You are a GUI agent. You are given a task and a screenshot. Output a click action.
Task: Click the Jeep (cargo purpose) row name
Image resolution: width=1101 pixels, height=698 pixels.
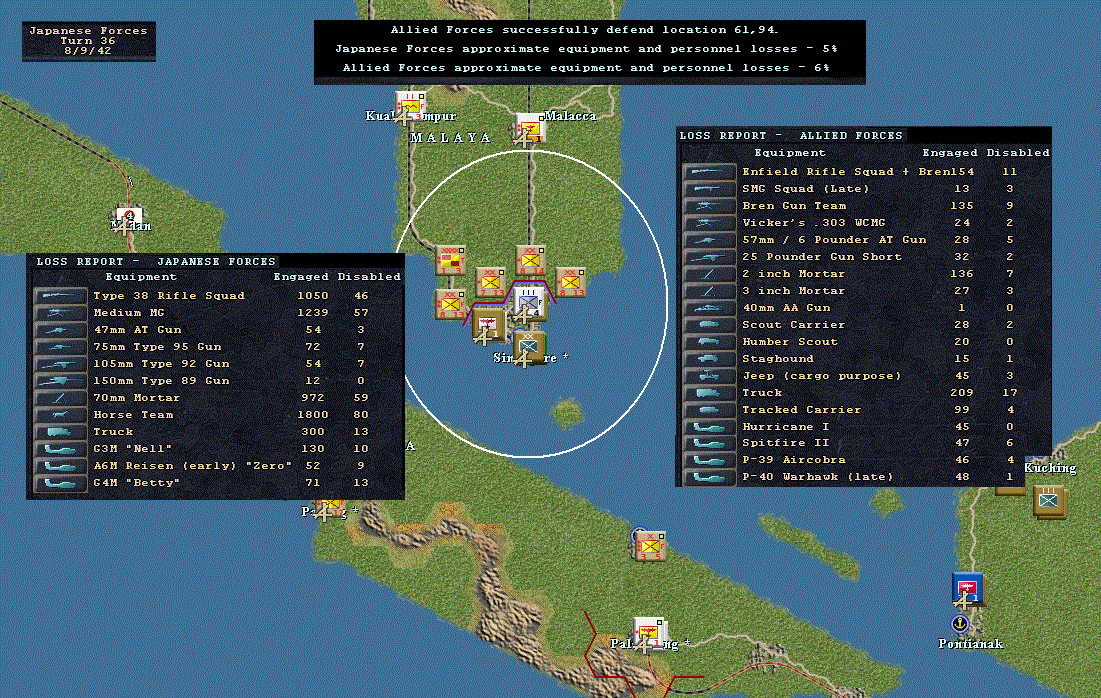[822, 376]
